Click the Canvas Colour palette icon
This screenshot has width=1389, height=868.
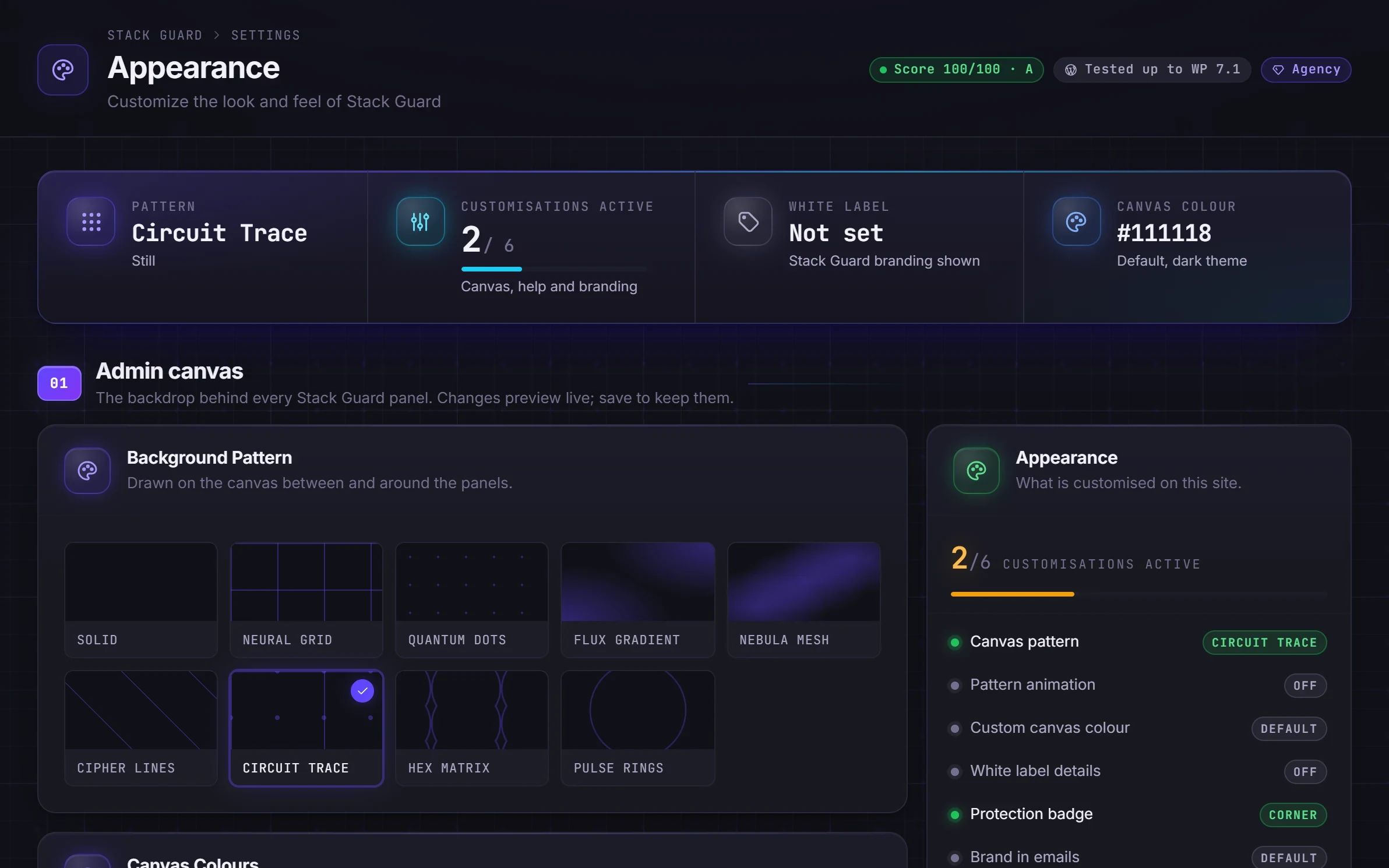point(1076,221)
